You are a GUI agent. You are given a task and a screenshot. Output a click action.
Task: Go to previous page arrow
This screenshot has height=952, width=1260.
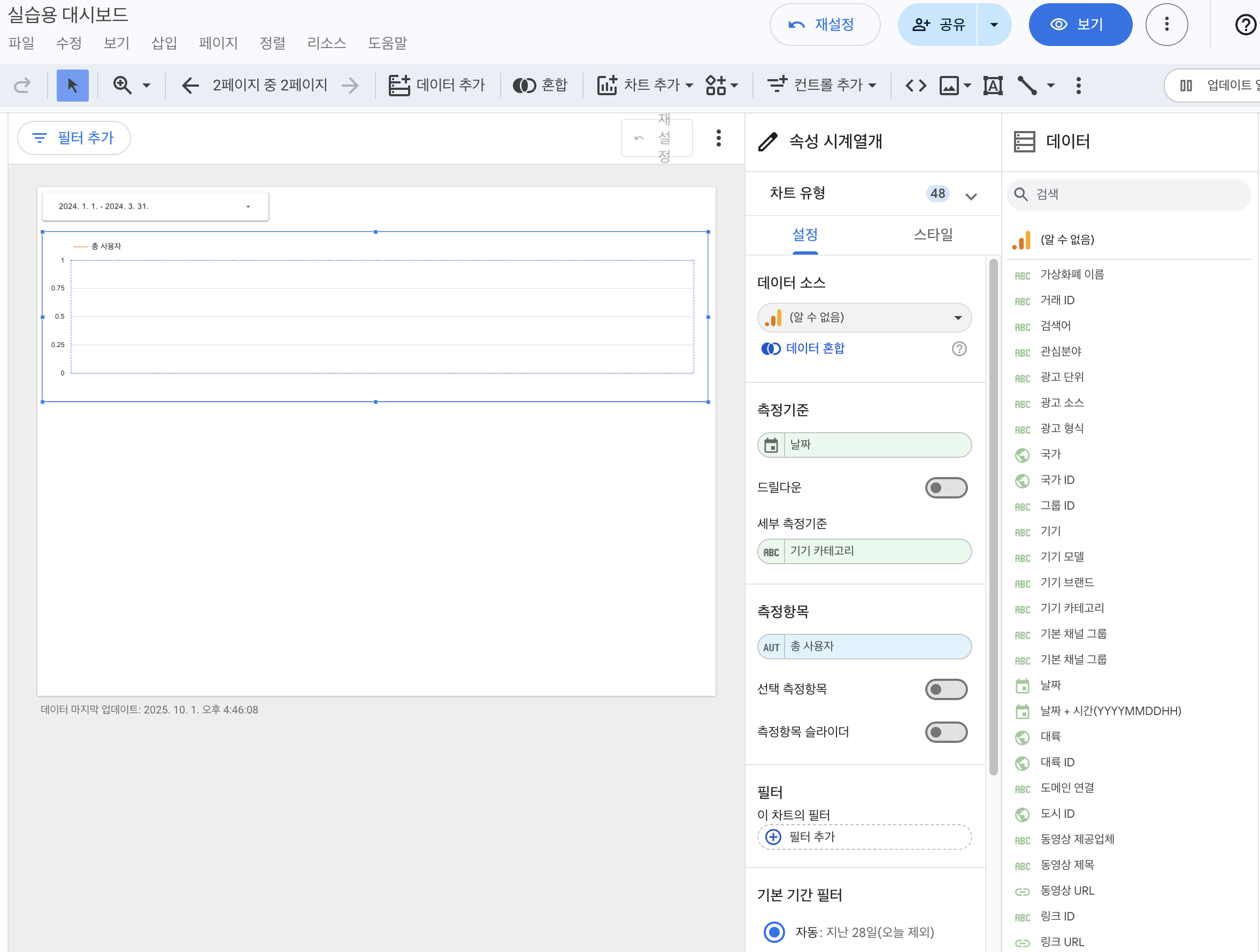click(190, 86)
